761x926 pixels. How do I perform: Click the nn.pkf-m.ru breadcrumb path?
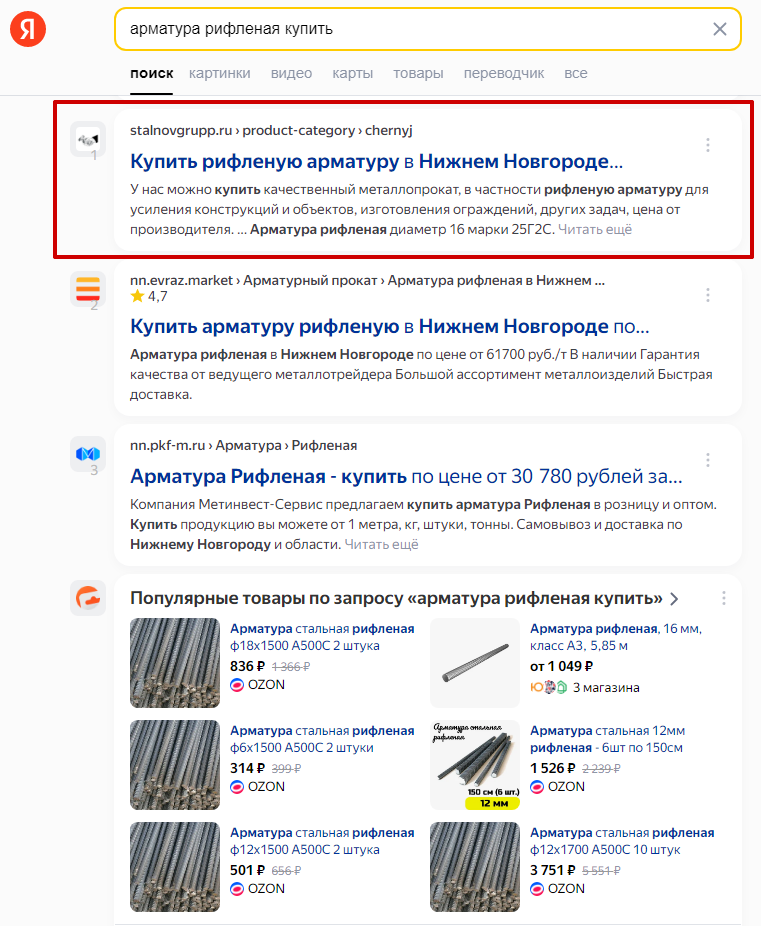coord(243,445)
